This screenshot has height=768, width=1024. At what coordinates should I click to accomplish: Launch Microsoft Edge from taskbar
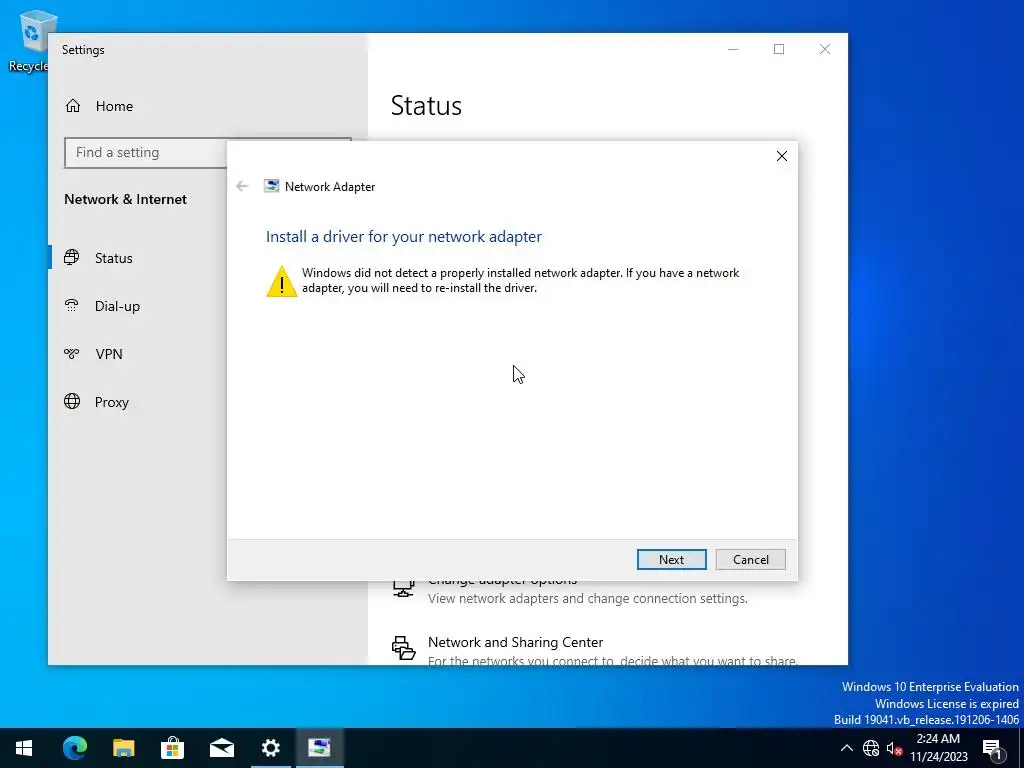tap(74, 748)
